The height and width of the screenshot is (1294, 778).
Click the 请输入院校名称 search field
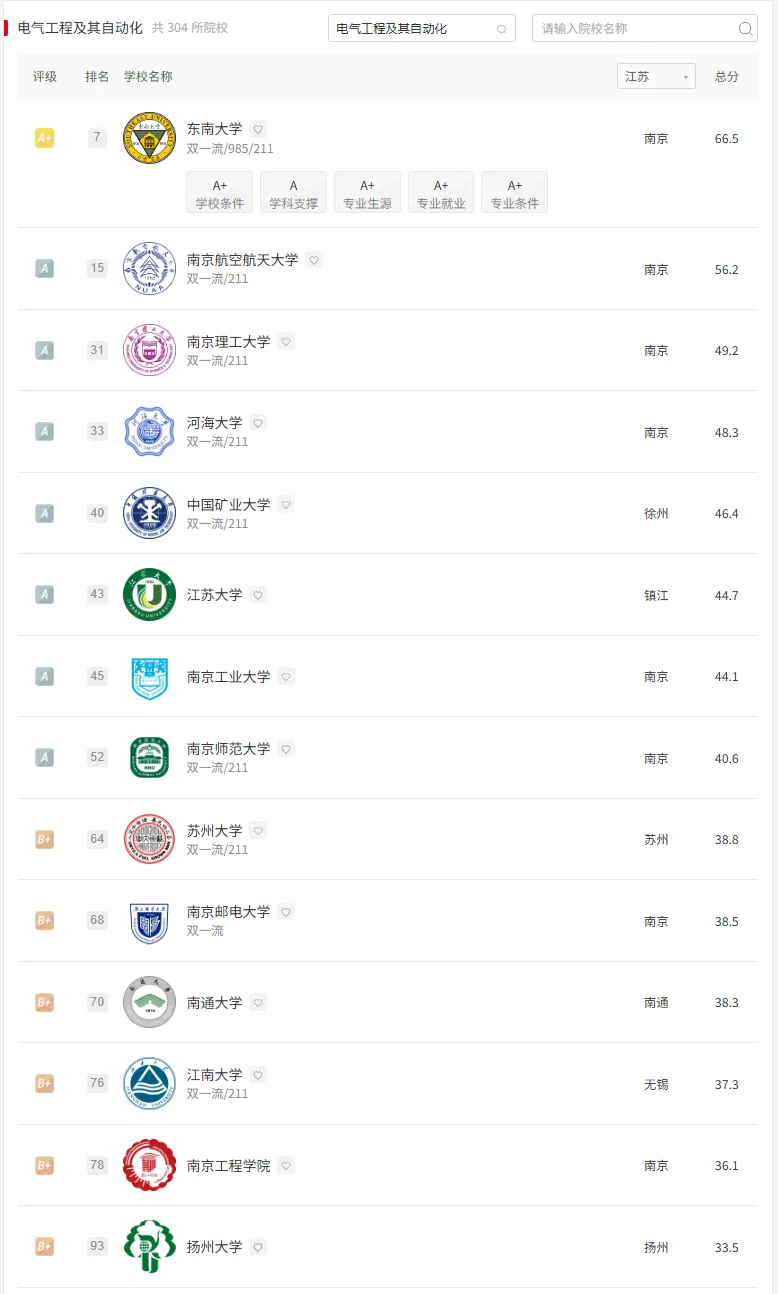[x=635, y=29]
